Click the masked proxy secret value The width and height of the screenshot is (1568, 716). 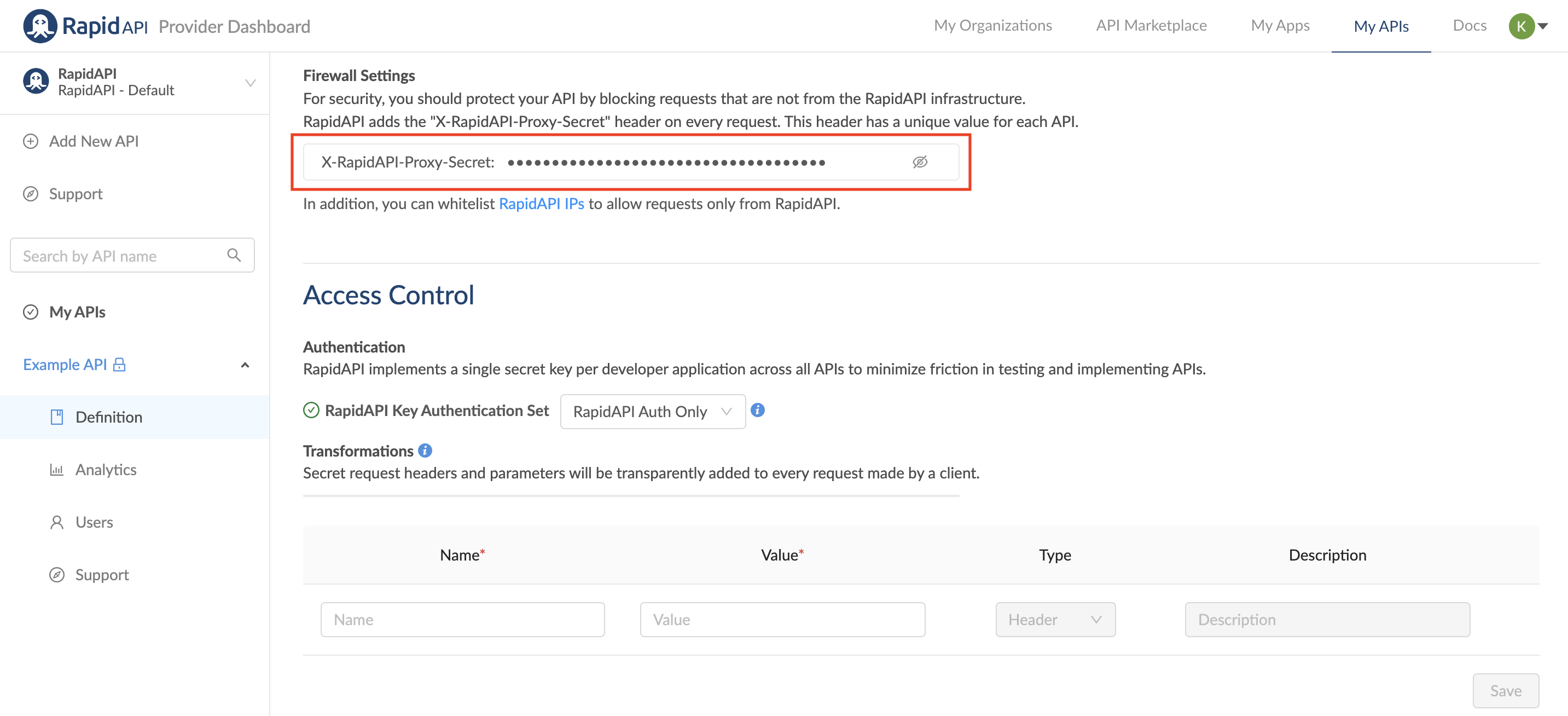[x=666, y=163]
